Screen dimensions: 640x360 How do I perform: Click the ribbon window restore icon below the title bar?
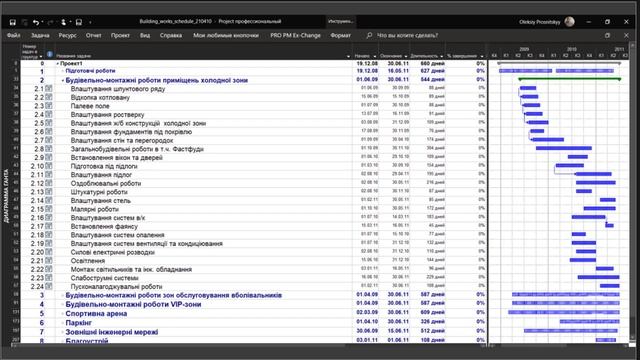coord(607,36)
